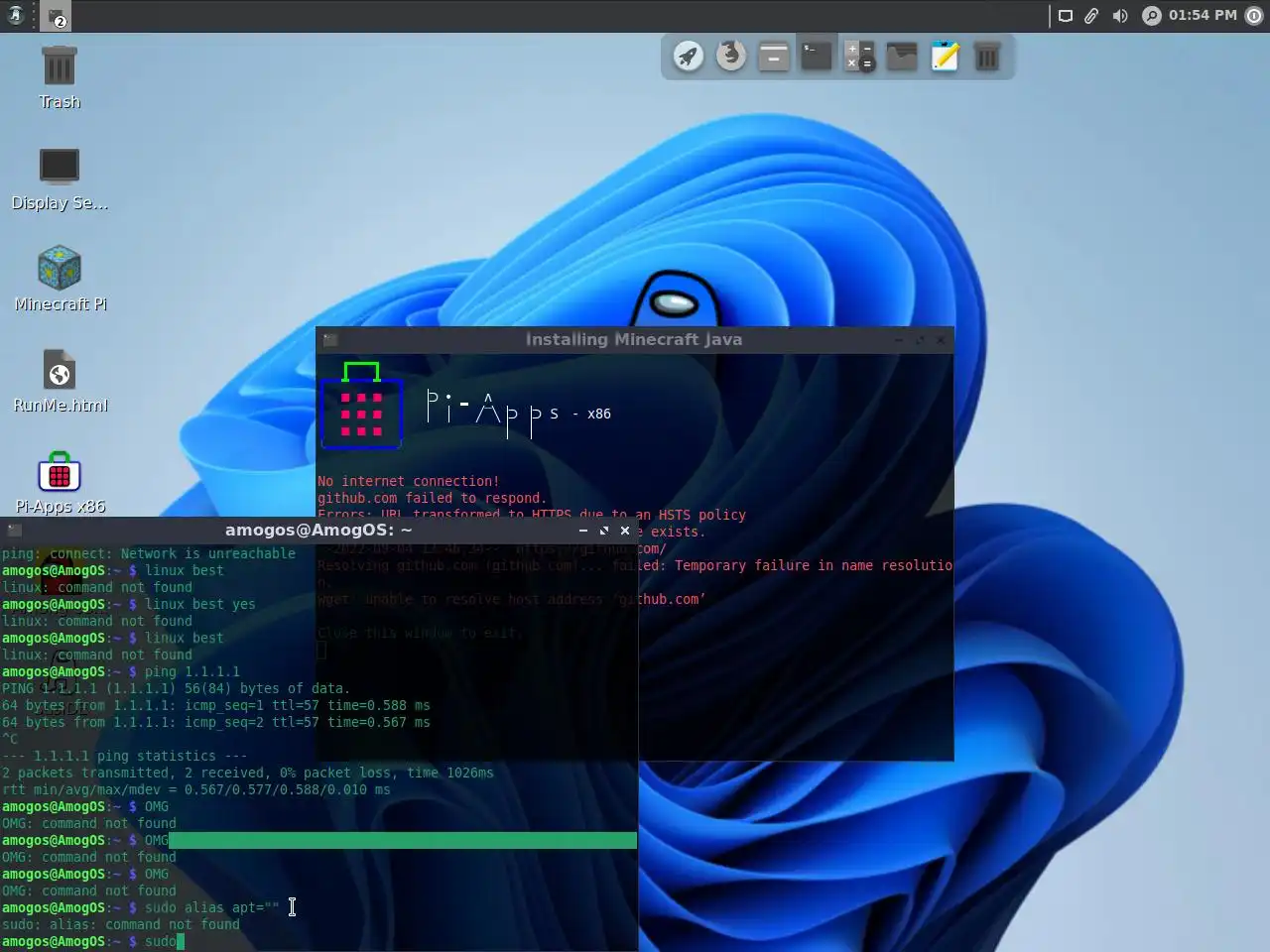The image size is (1270, 952).
Task: Select the Trash desktop icon
Action: pos(60,77)
